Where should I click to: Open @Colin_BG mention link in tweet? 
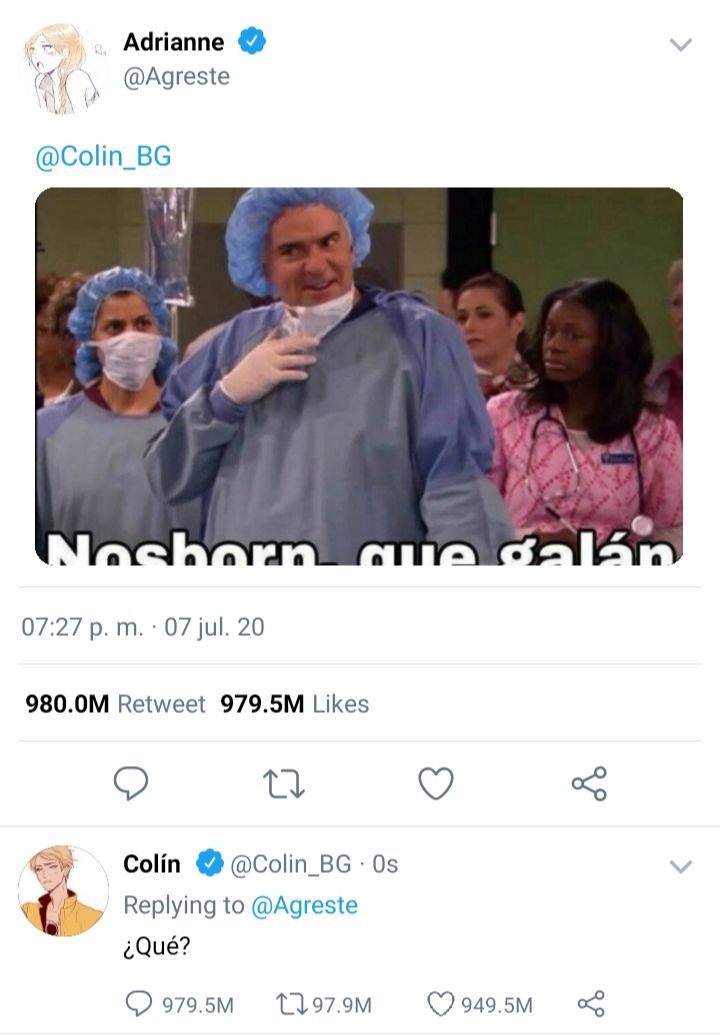103,157
